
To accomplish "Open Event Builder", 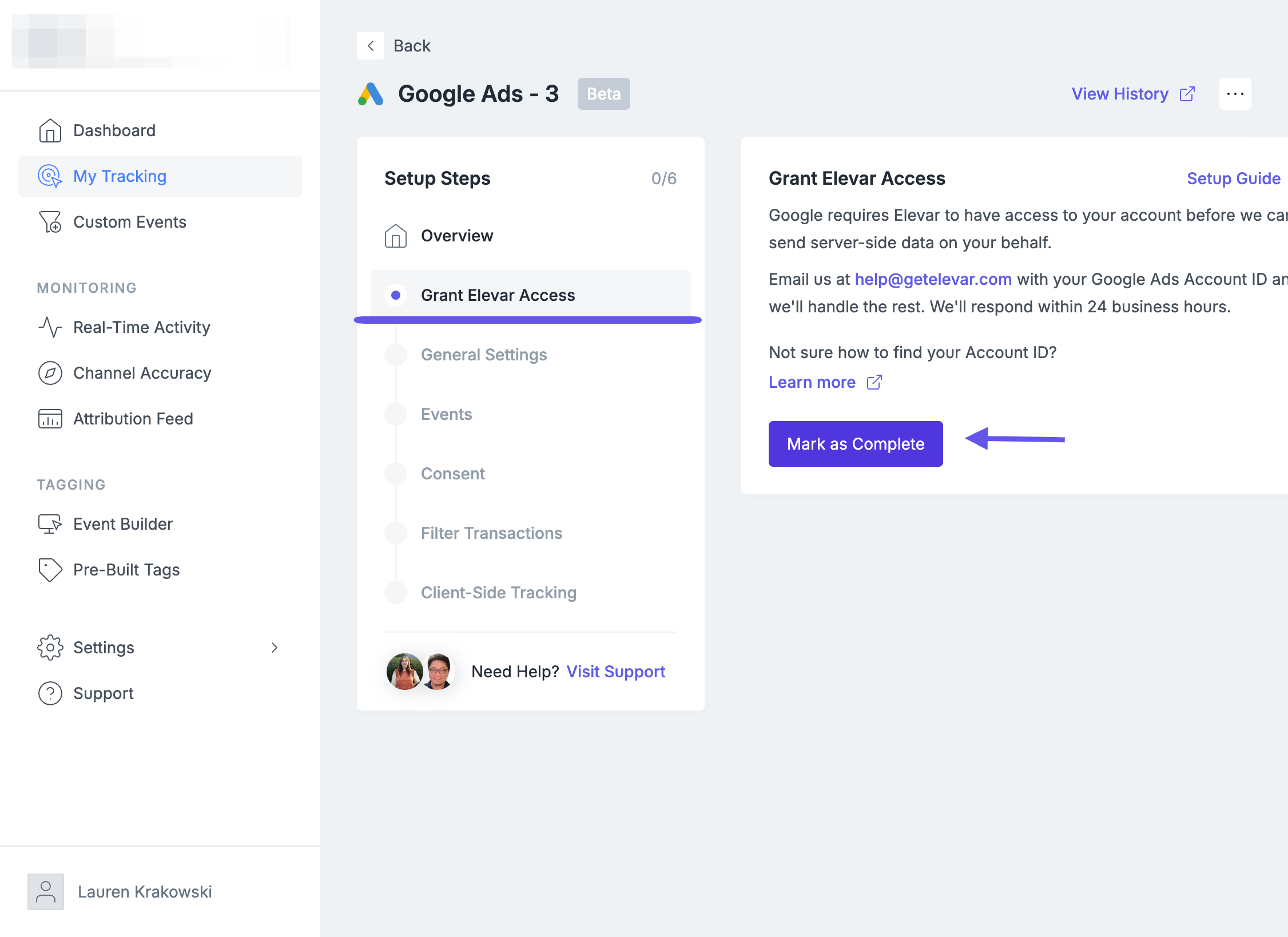I will point(160,524).
